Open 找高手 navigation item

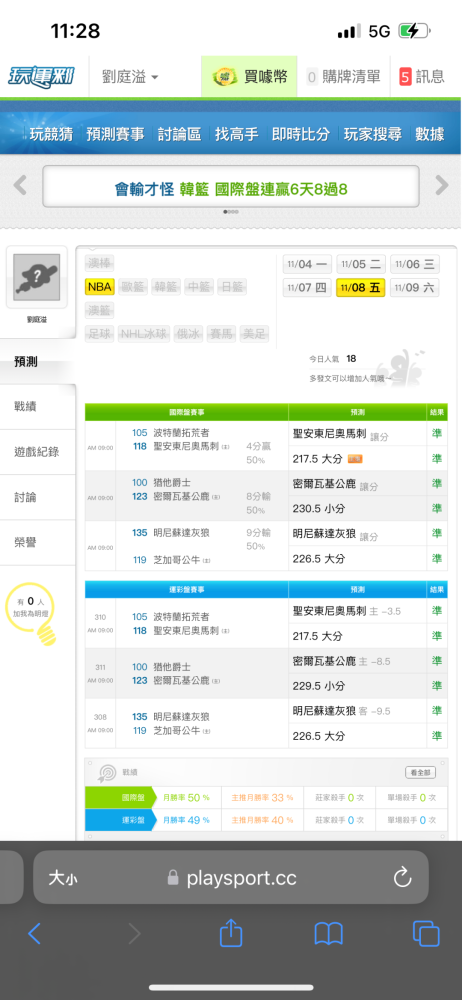237,134
